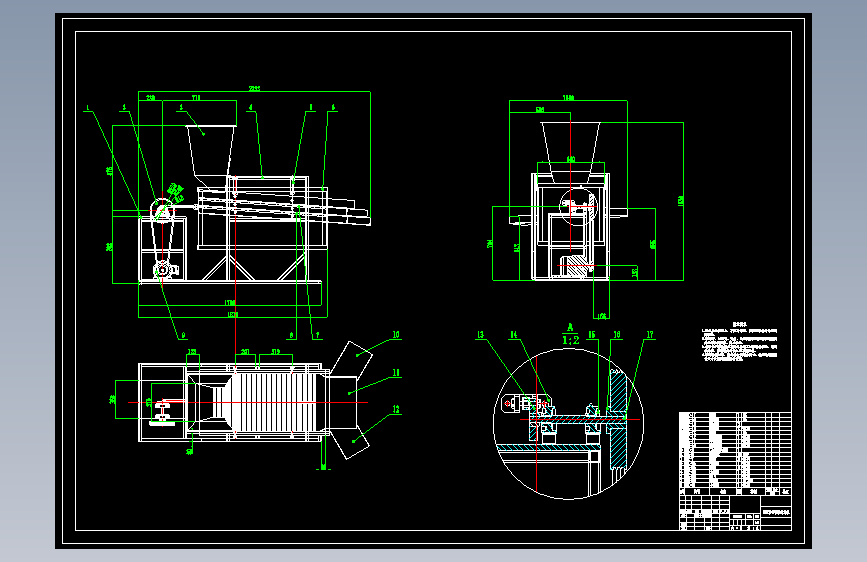867x562 pixels.
Task: Click part callout number 11
Action: (x=396, y=373)
